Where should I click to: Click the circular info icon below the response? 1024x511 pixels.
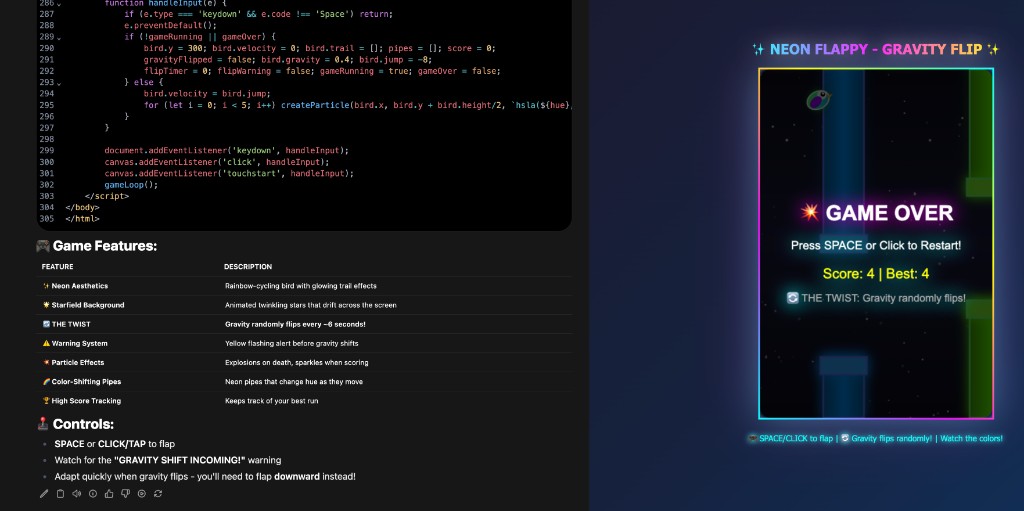(93, 493)
